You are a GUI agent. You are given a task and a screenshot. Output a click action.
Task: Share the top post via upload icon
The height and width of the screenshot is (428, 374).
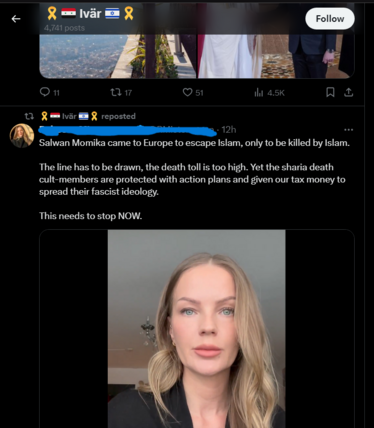pyautogui.click(x=348, y=92)
